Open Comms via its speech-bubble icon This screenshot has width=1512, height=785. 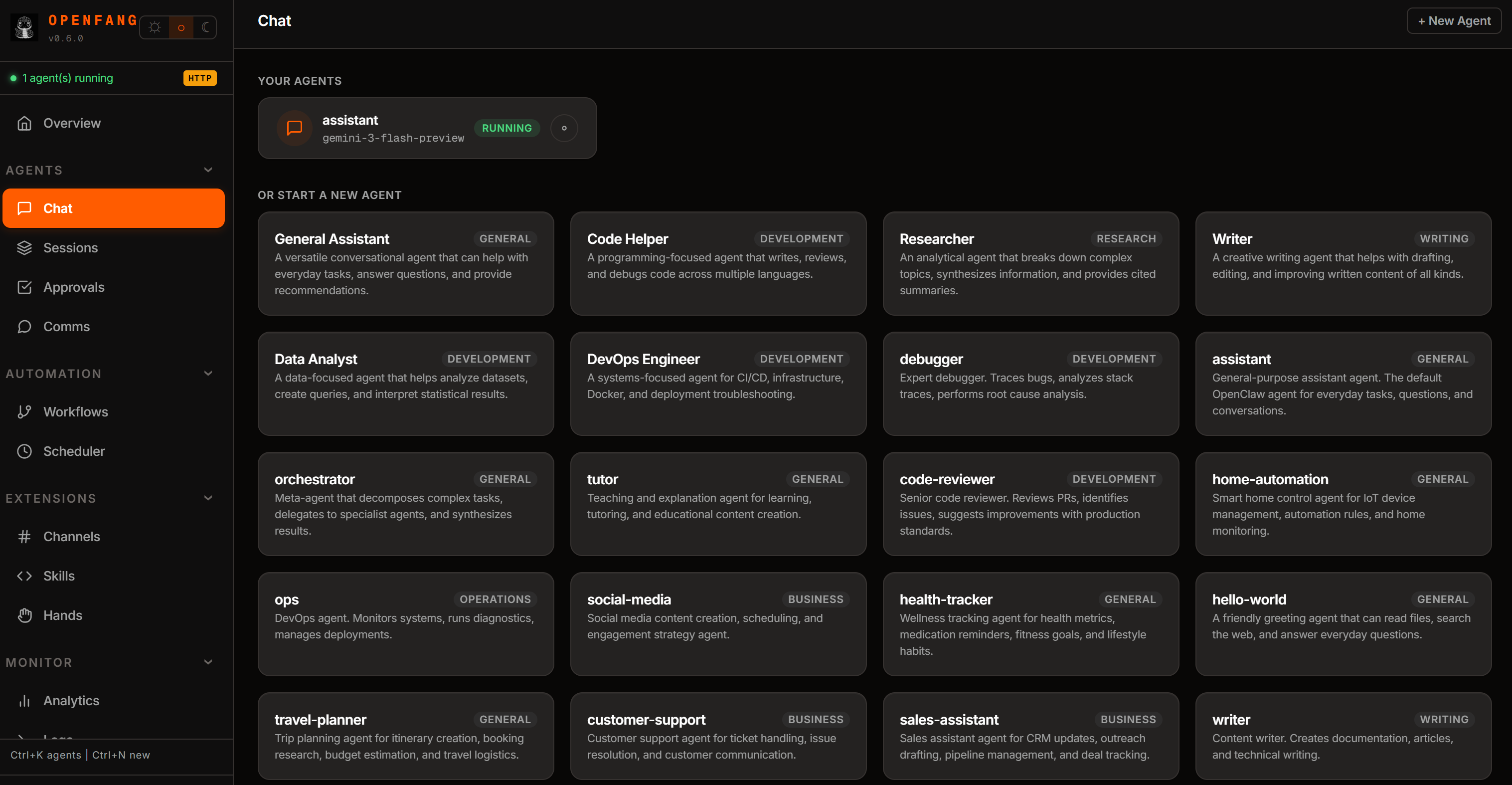(24, 327)
